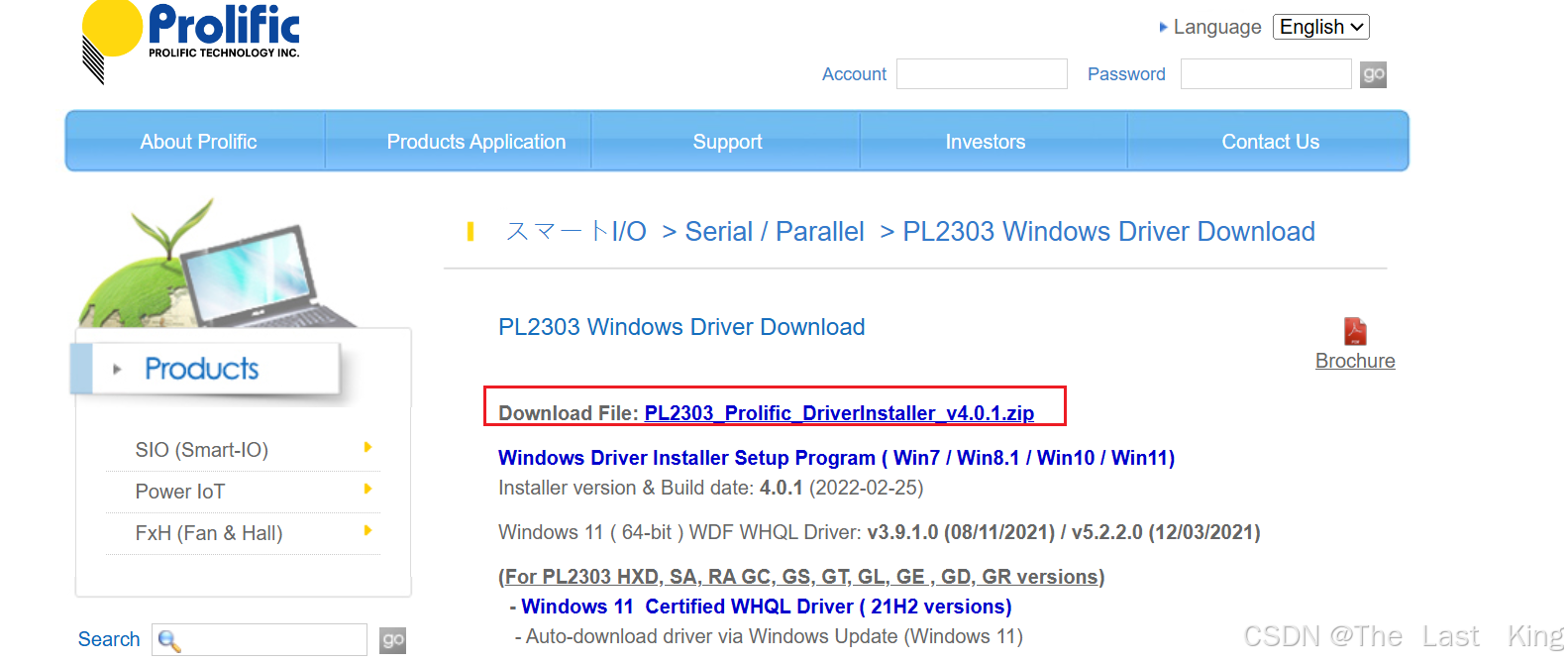Focus the Password input field

point(1266,74)
